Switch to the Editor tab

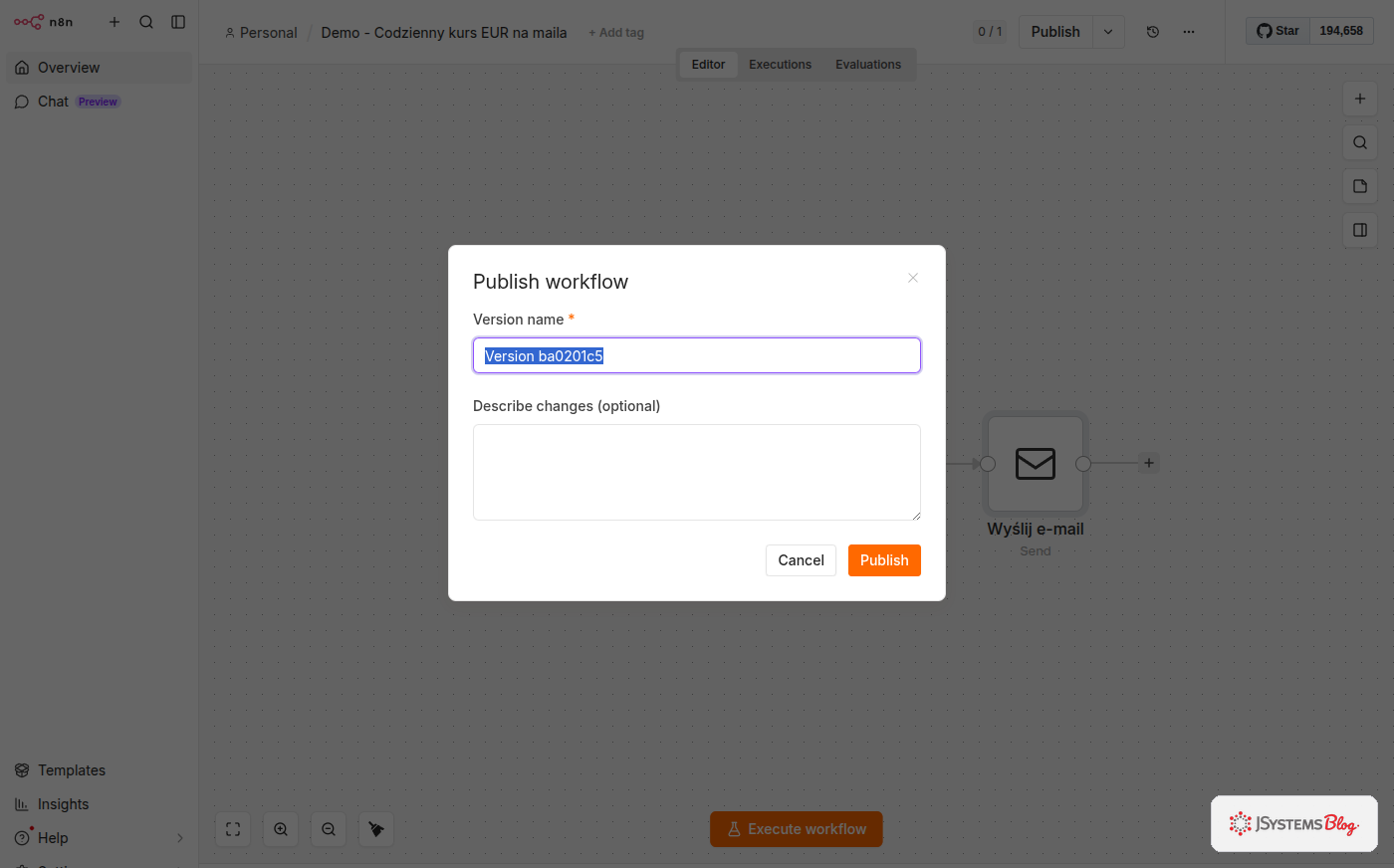708,65
